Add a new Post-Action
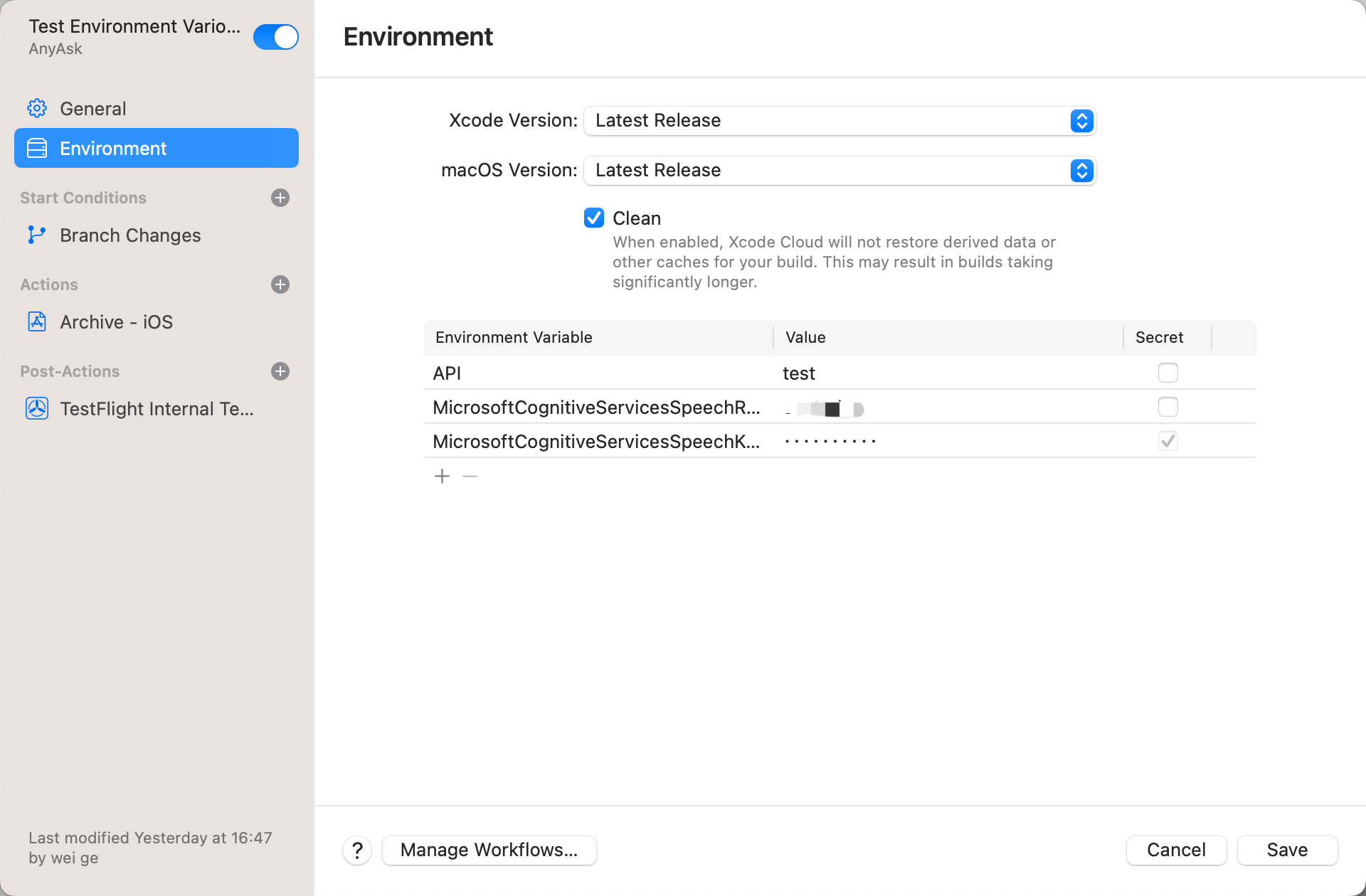 click(280, 371)
